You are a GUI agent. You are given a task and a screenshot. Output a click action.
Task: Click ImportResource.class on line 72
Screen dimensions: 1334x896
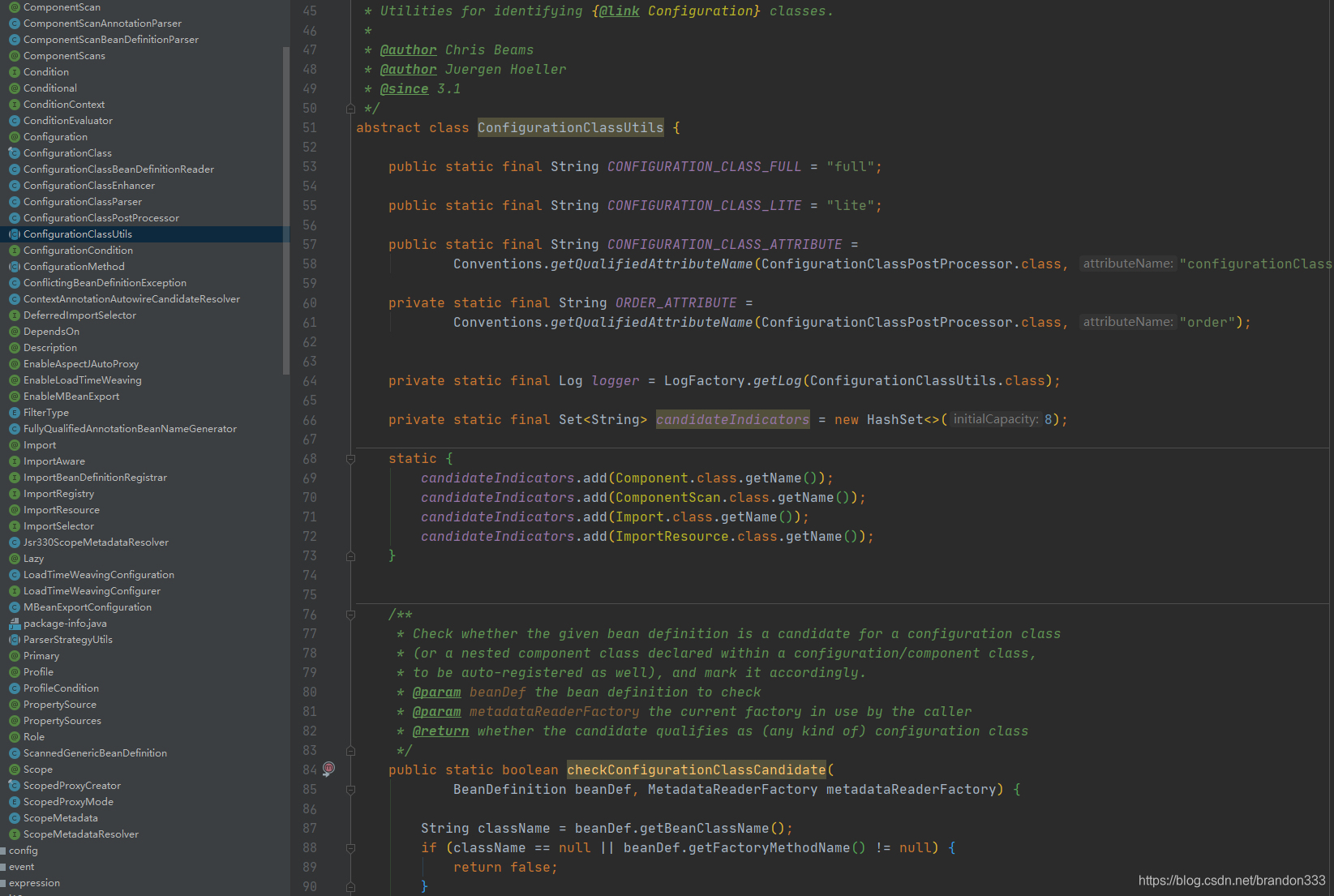(696, 537)
